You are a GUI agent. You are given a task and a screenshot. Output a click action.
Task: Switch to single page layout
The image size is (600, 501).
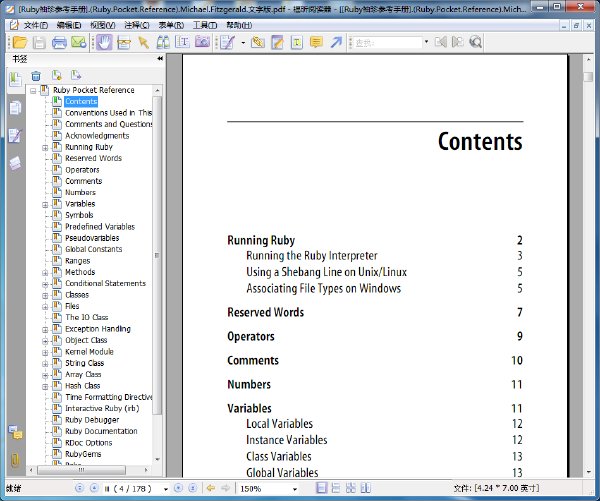click(321, 488)
